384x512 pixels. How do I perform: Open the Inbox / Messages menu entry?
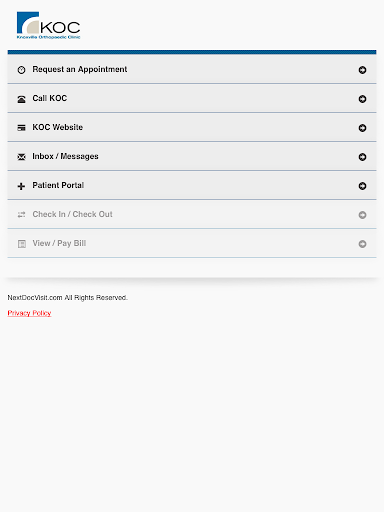click(x=192, y=156)
